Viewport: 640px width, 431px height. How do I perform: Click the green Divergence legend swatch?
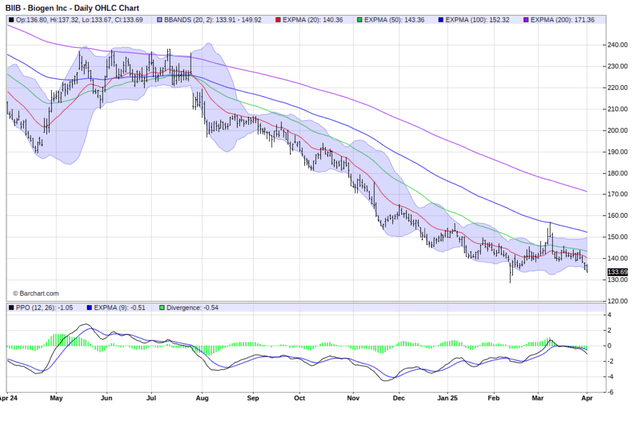162,308
